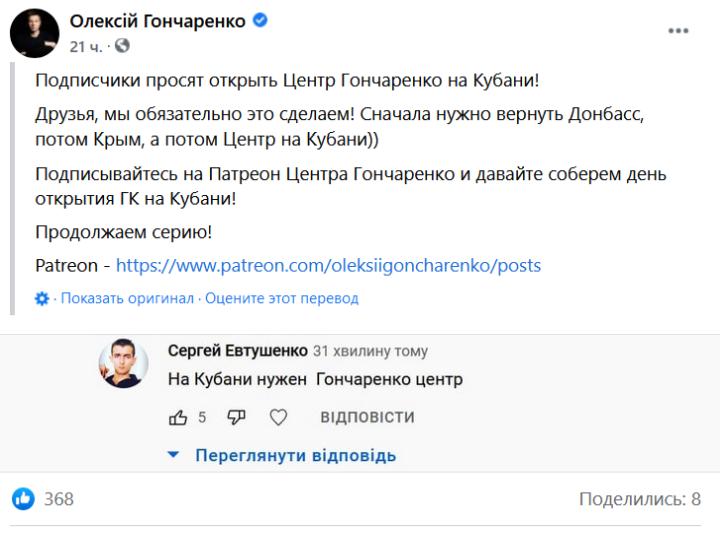Click the verified badge next to Олексій Гончаренко
This screenshot has width=720, height=537.
[260, 22]
